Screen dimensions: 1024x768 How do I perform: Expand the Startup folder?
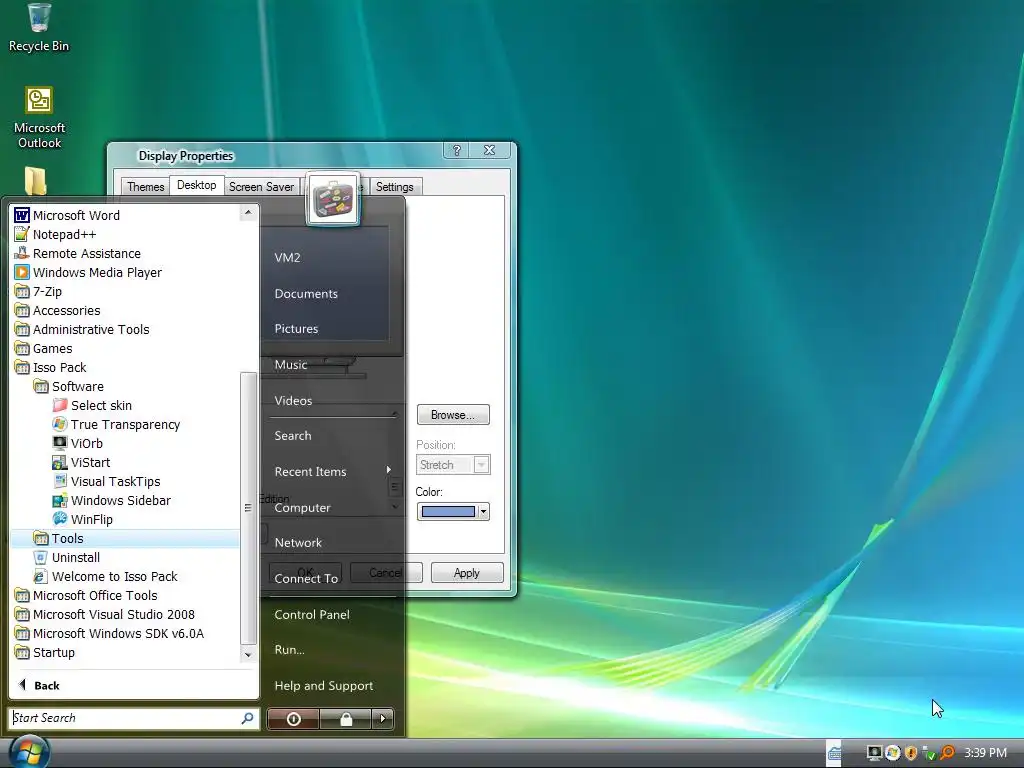pyautogui.click(x=44, y=652)
